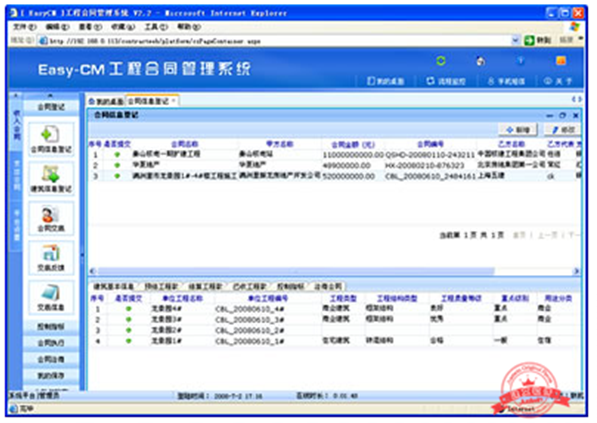The height and width of the screenshot is (423, 597).
Task: Toggle green submit status of 龙泉园4# row
Action: (x=129, y=309)
